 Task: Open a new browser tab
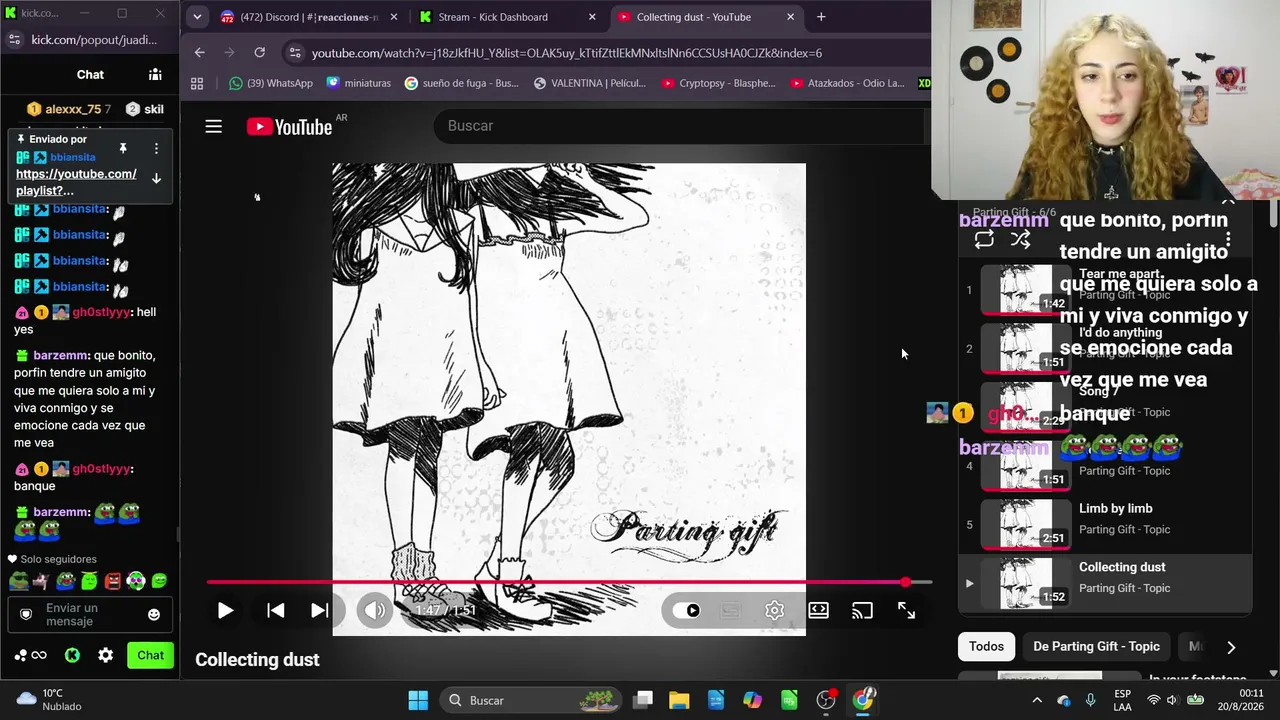[821, 17]
